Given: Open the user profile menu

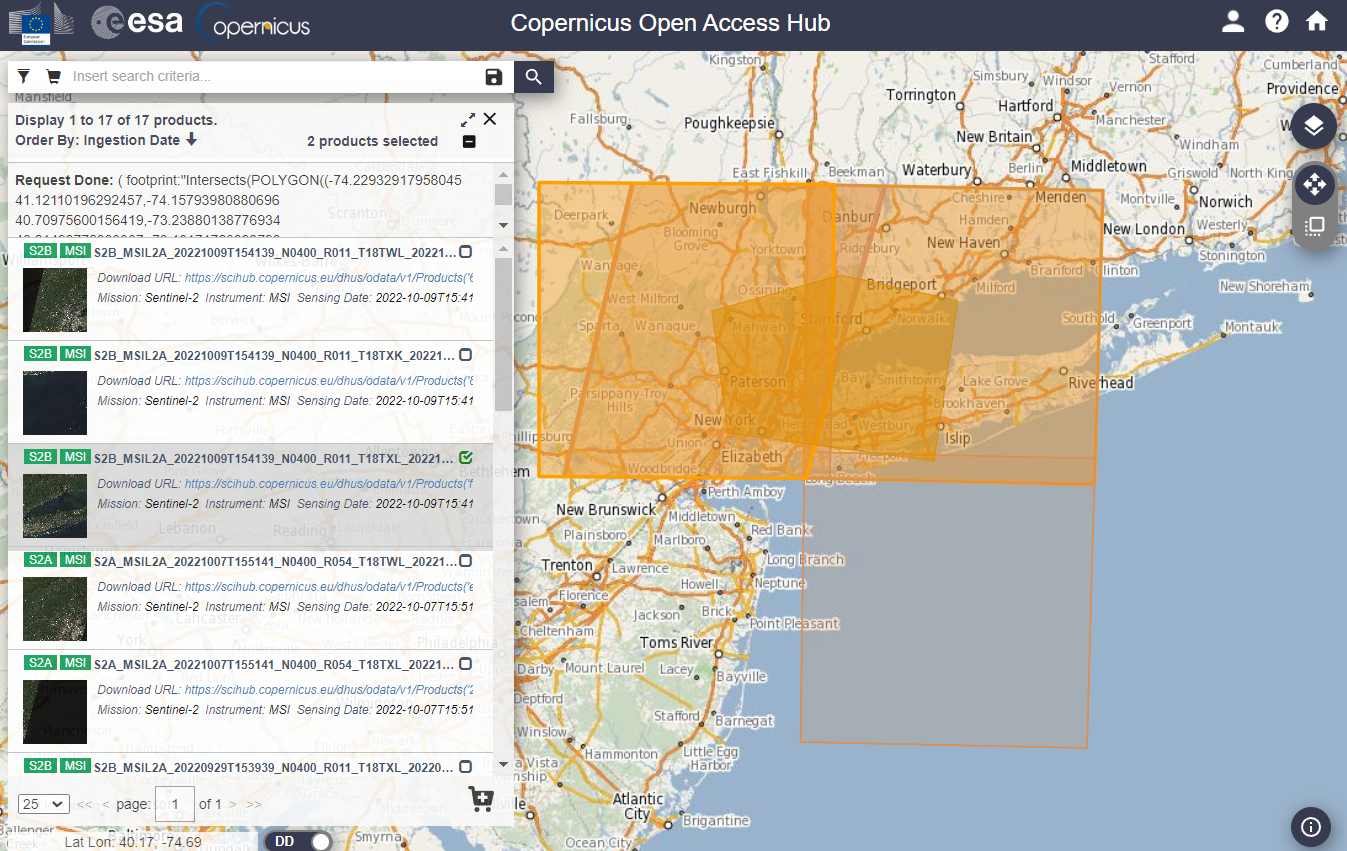Looking at the screenshot, I should click(1233, 21).
